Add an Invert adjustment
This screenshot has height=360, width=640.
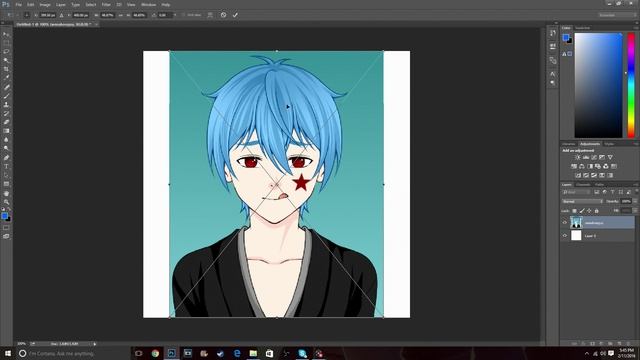point(578,175)
